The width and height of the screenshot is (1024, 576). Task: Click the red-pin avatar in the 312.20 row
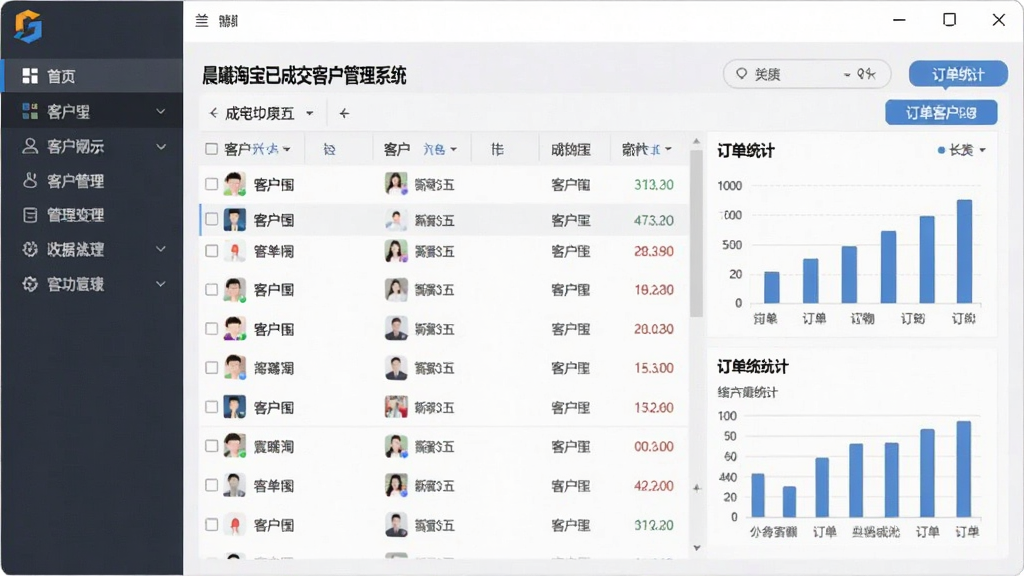pos(234,524)
